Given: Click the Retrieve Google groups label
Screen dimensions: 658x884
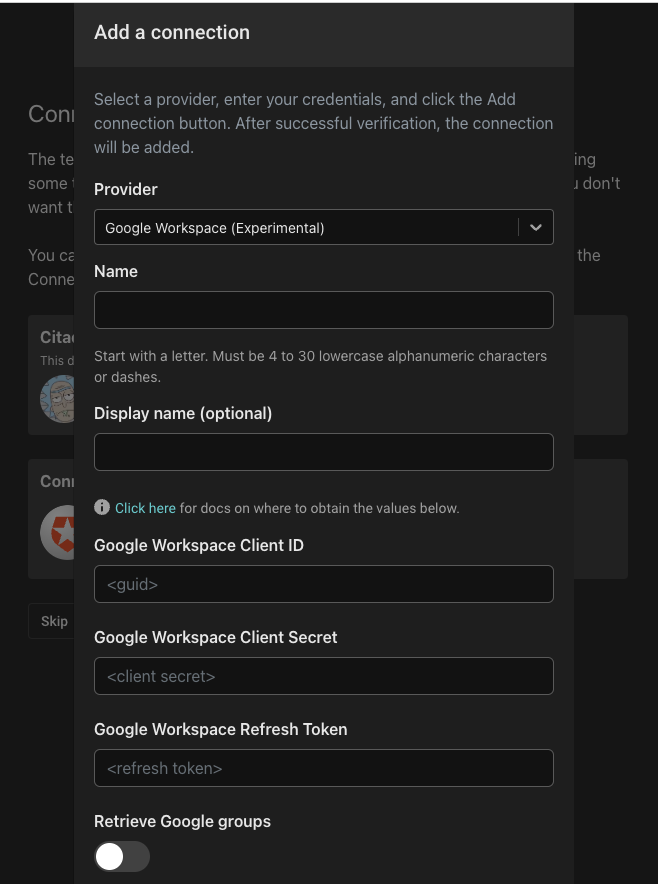Looking at the screenshot, I should (182, 821).
